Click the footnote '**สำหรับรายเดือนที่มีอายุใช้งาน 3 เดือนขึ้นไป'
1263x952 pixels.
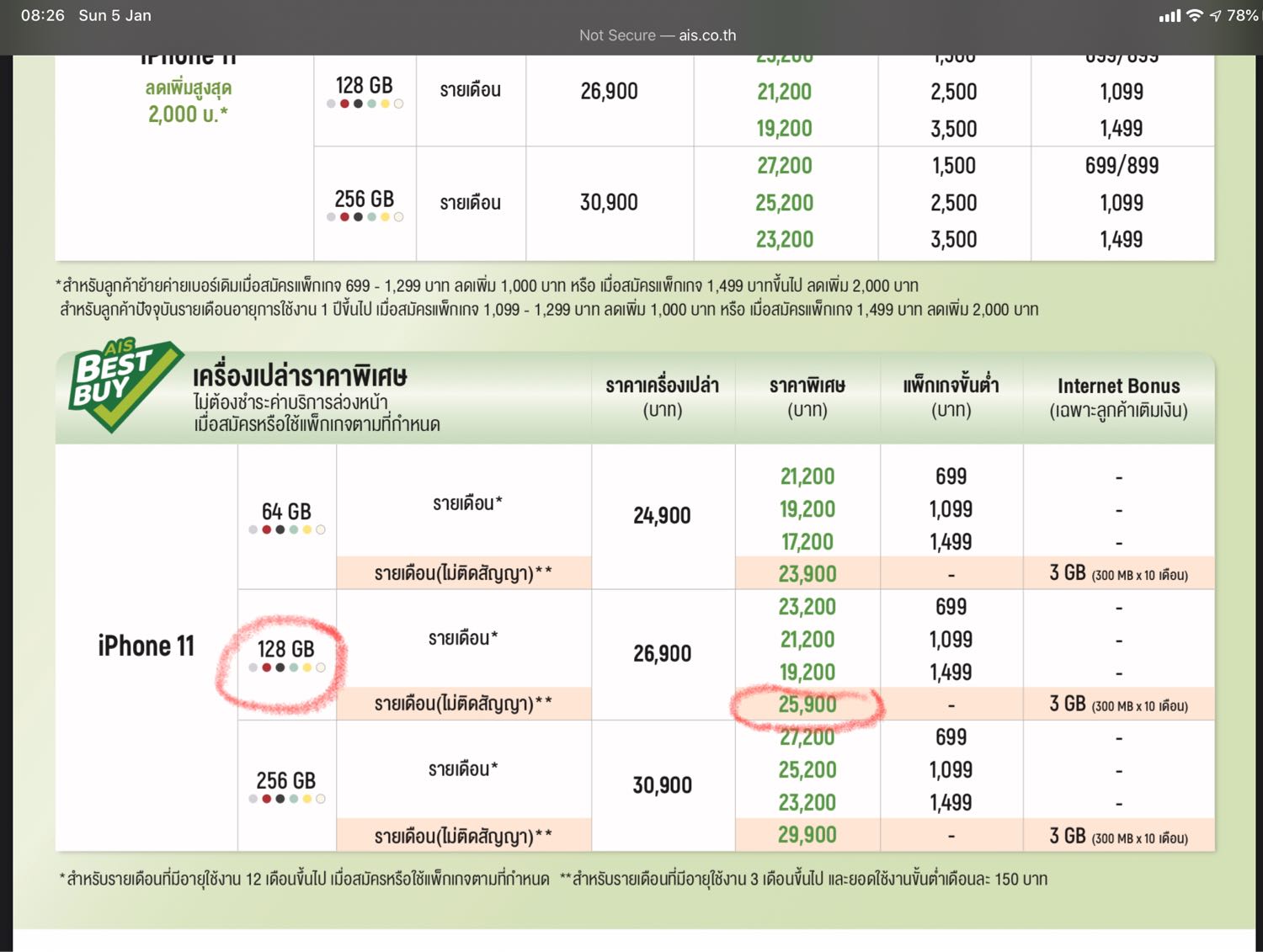click(x=803, y=879)
